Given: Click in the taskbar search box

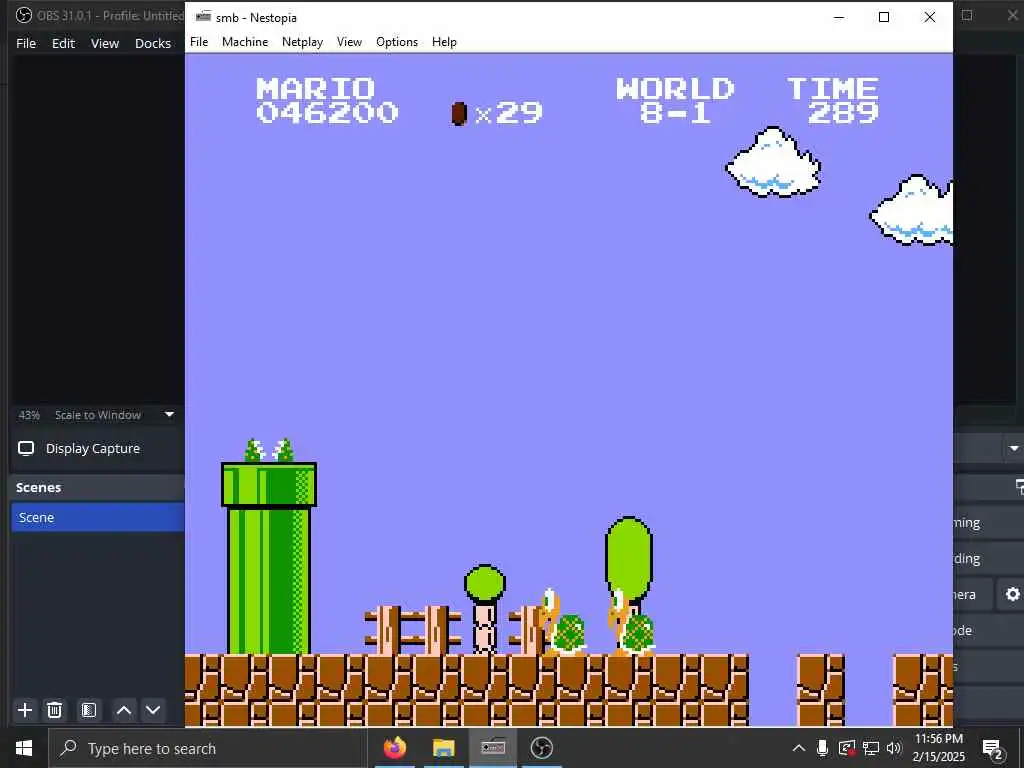Looking at the screenshot, I should (x=208, y=748).
